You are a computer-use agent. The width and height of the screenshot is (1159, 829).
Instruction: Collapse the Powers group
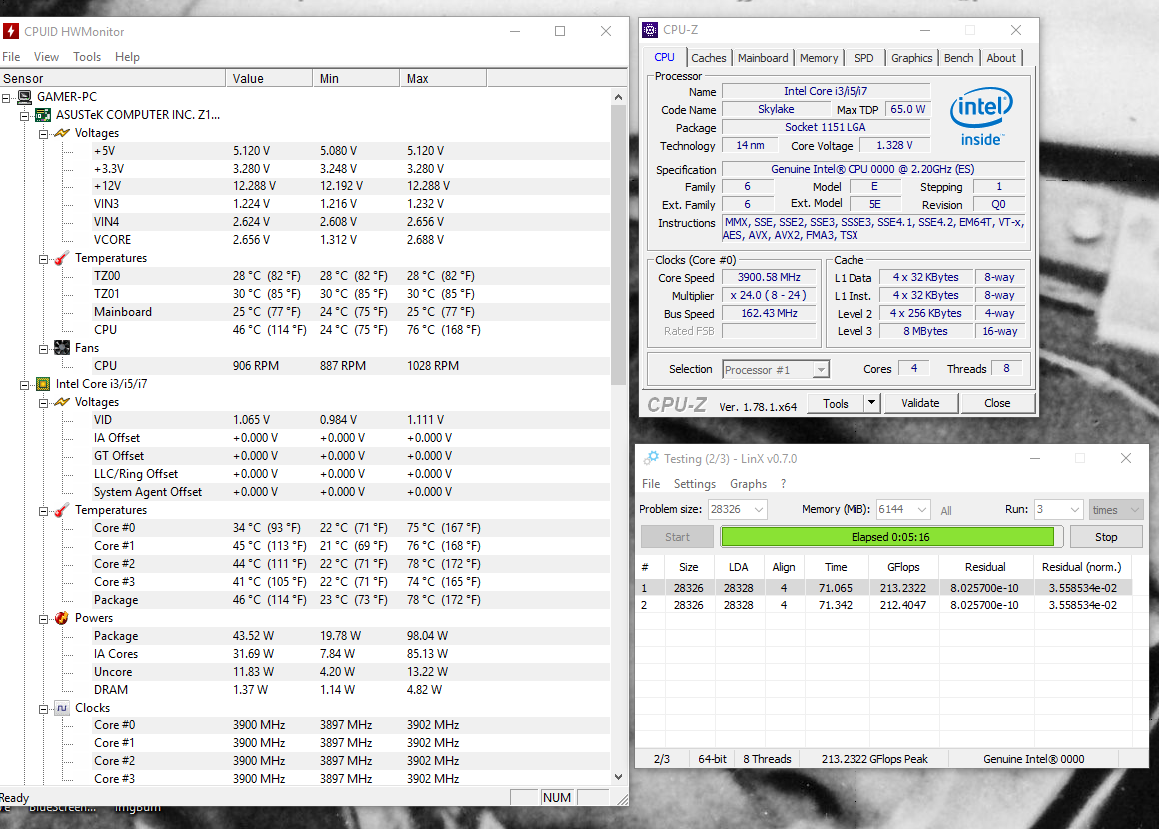pos(44,618)
